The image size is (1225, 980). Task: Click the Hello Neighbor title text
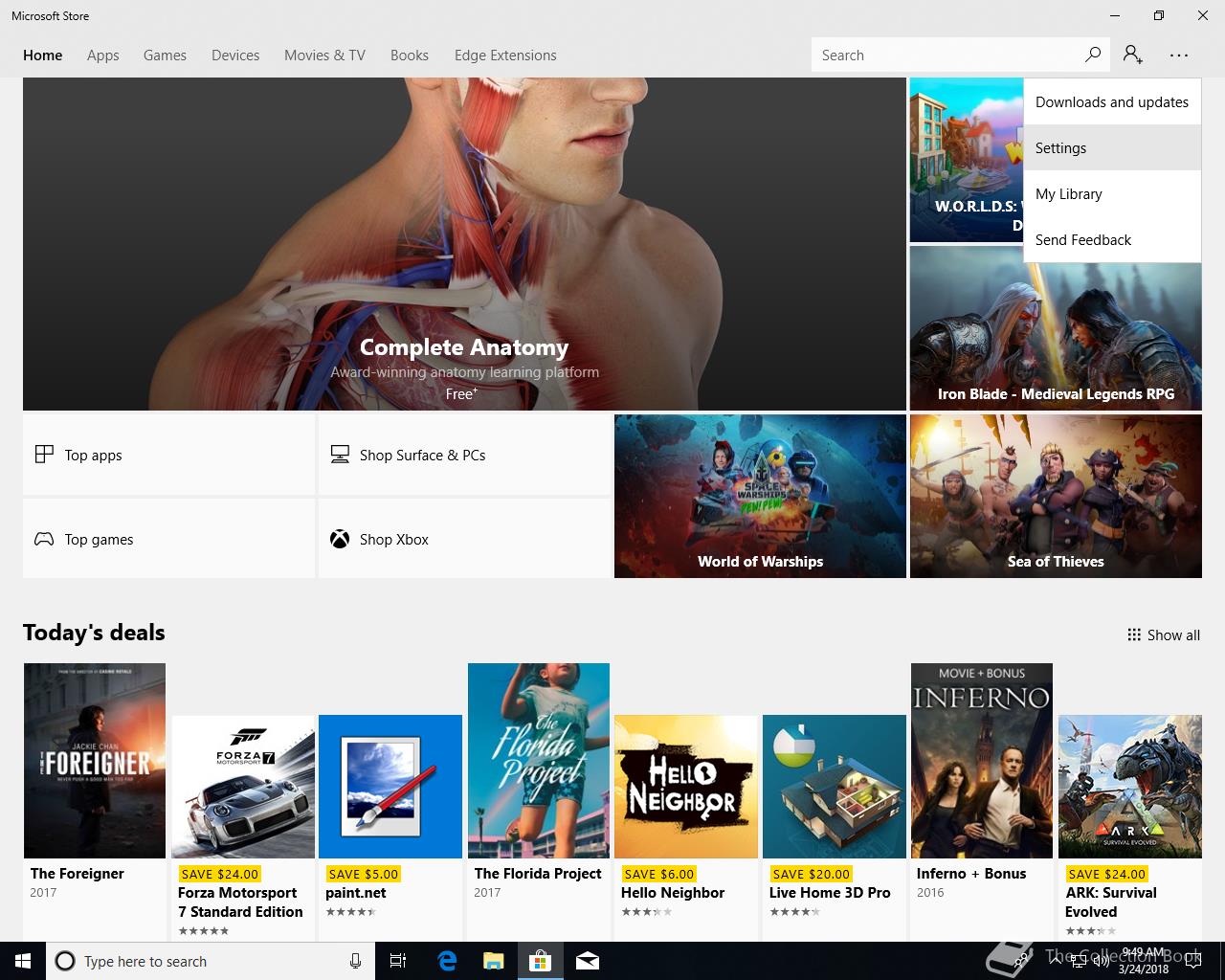(x=673, y=893)
